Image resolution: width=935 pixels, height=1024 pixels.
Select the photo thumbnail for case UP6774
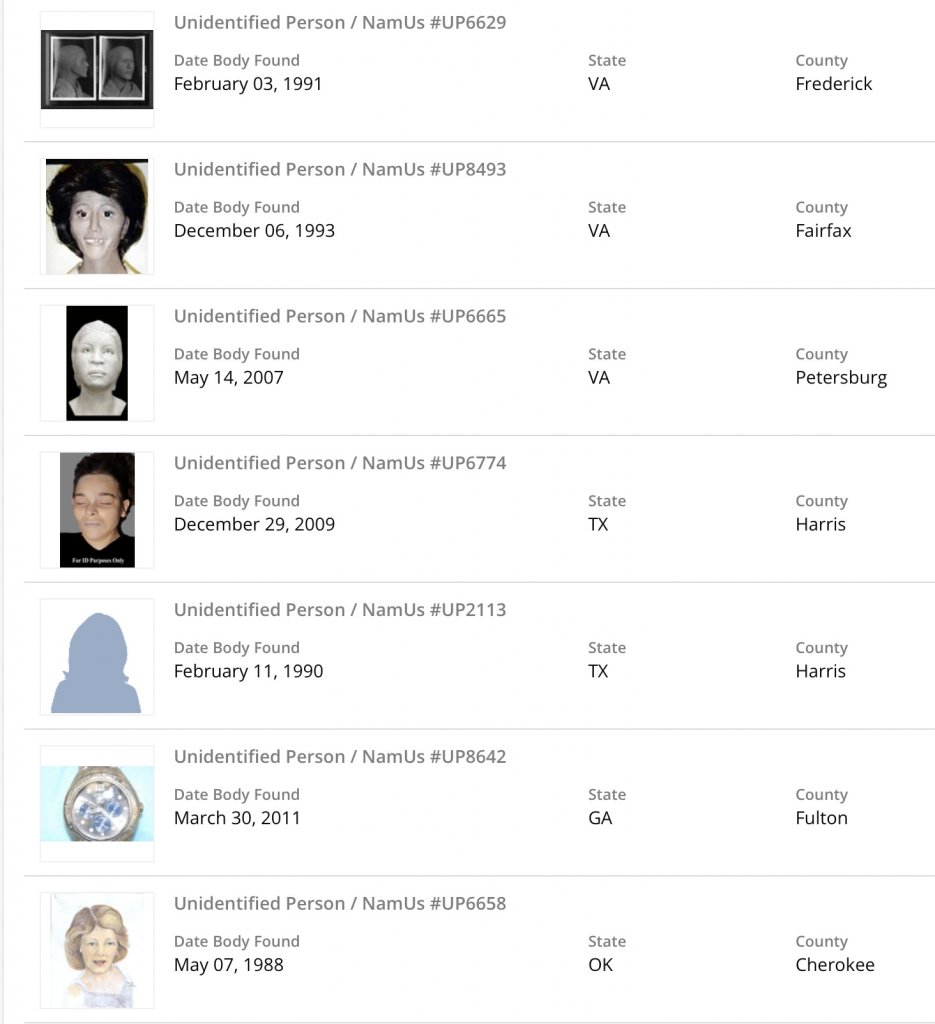97,510
